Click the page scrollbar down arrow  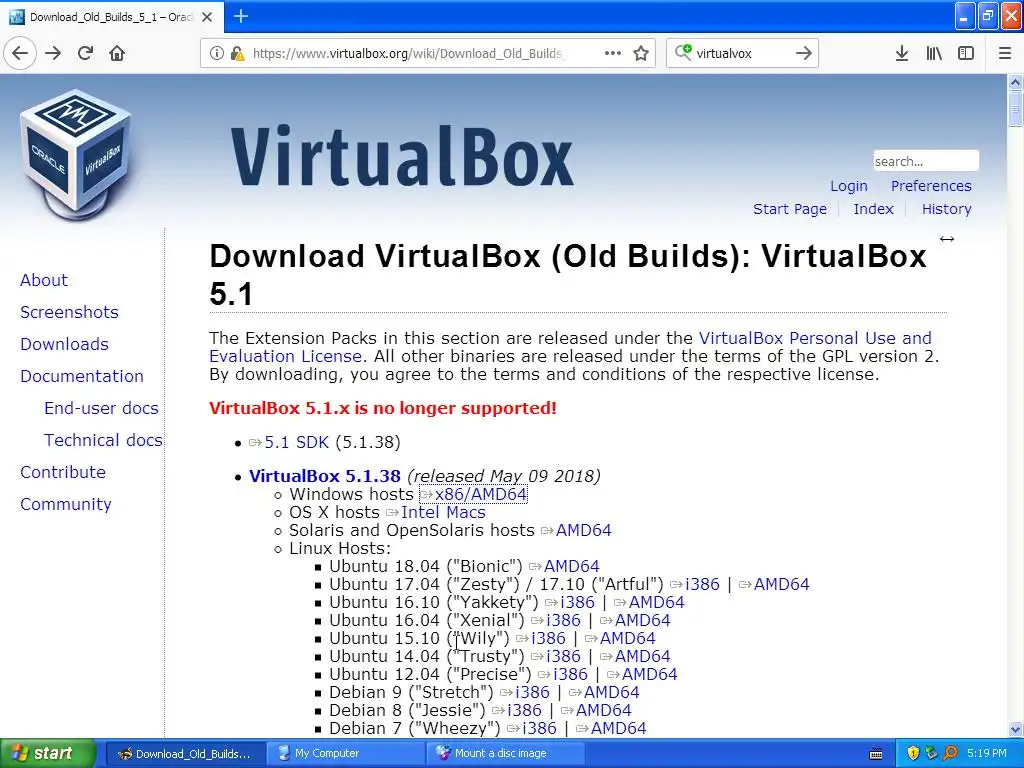point(1016,729)
